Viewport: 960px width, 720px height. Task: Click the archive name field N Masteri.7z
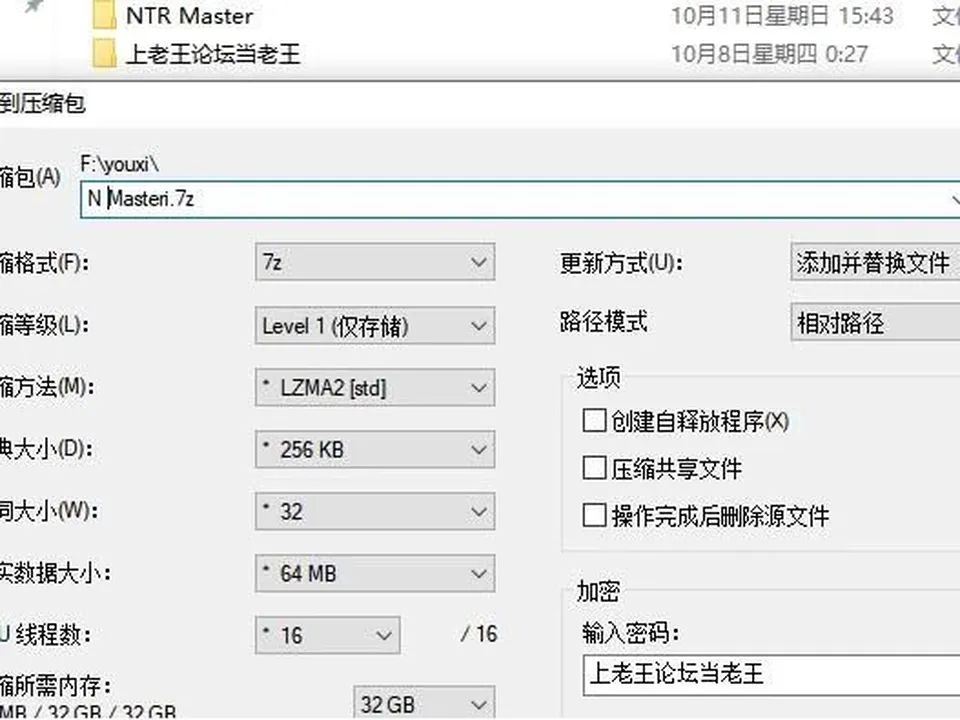520,199
